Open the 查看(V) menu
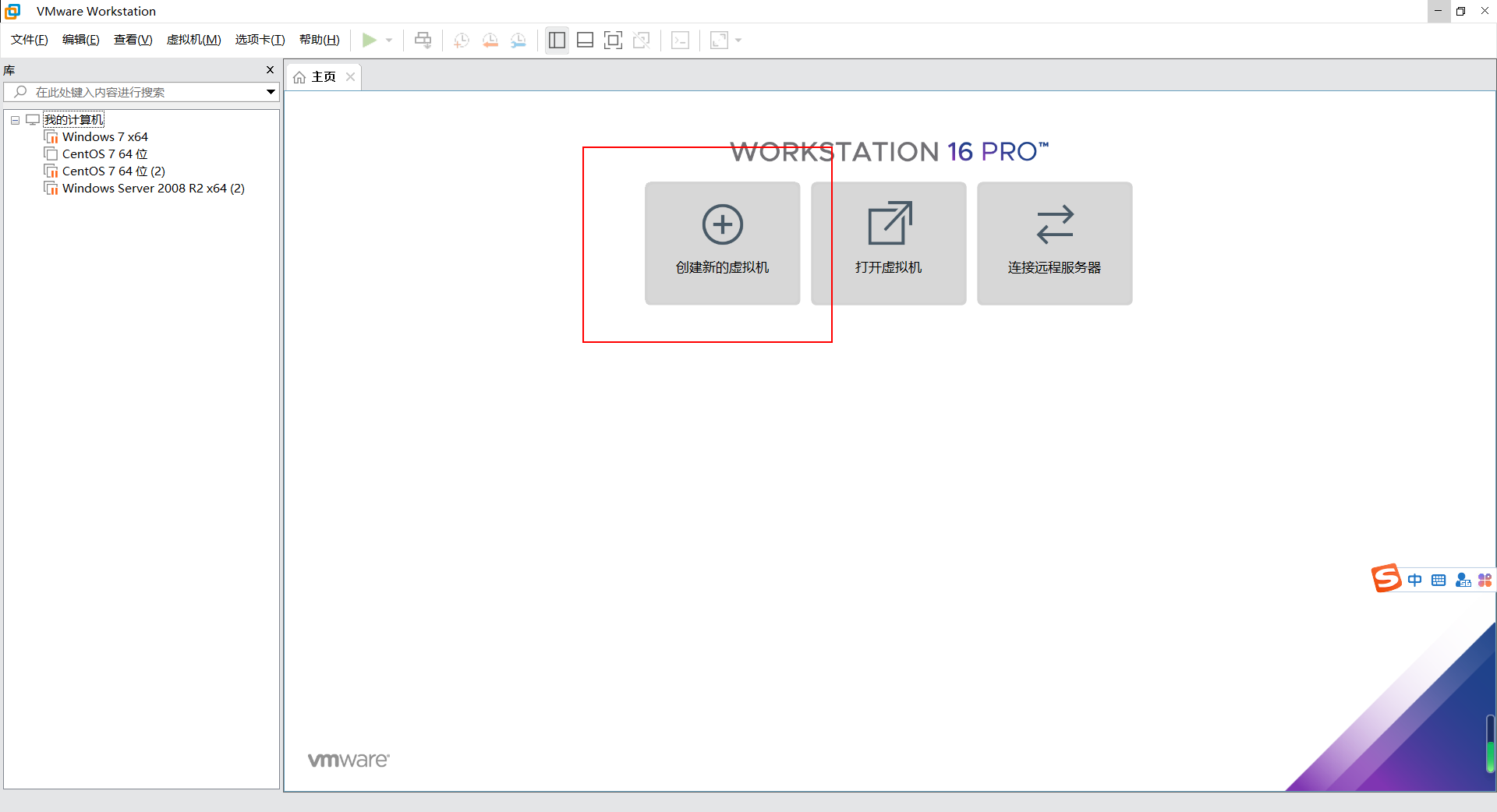This screenshot has width=1497, height=812. point(133,40)
